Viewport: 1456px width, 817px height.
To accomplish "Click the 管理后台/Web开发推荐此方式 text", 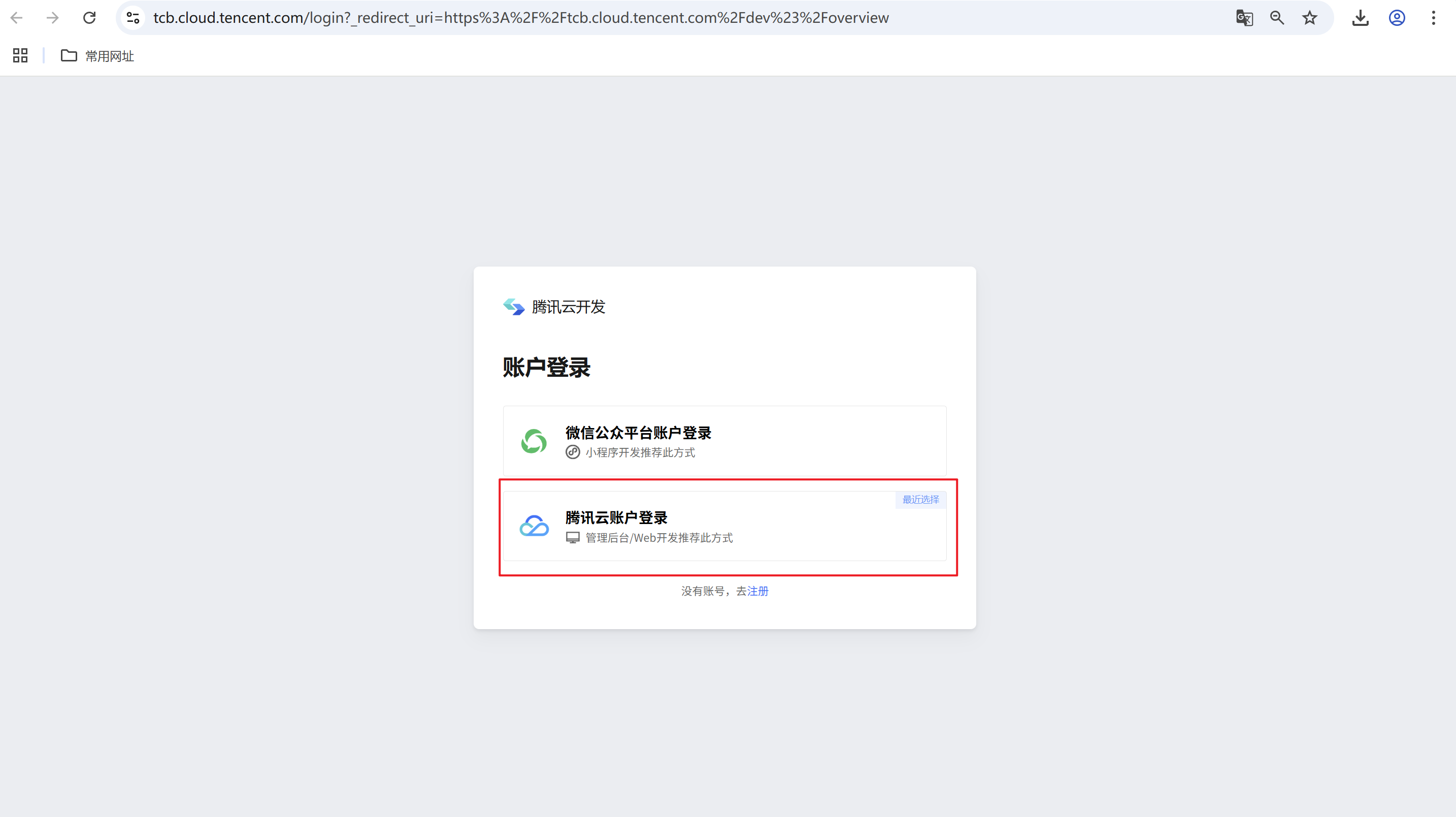I will coord(659,538).
